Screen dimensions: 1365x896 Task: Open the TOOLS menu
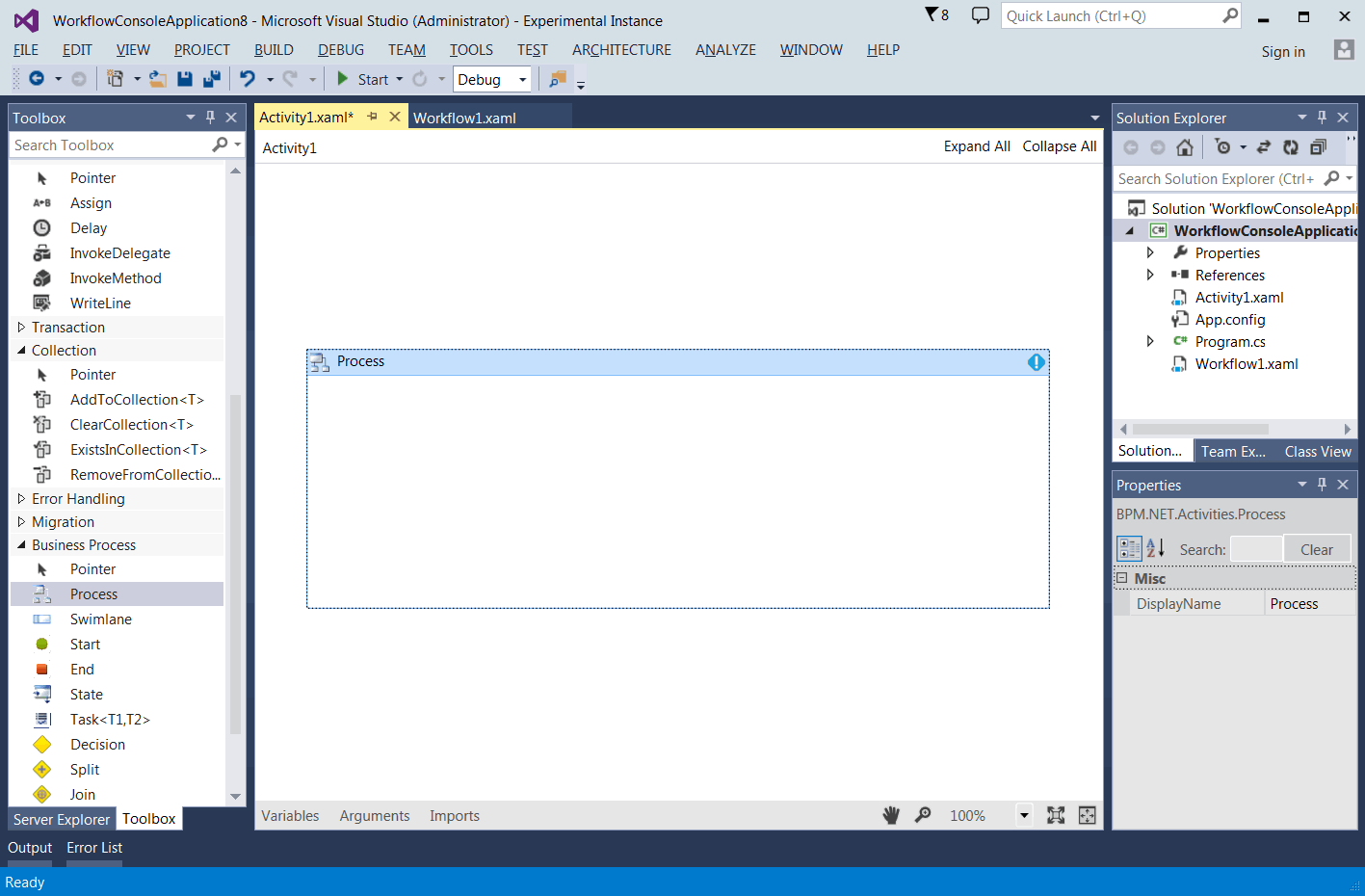click(x=471, y=50)
